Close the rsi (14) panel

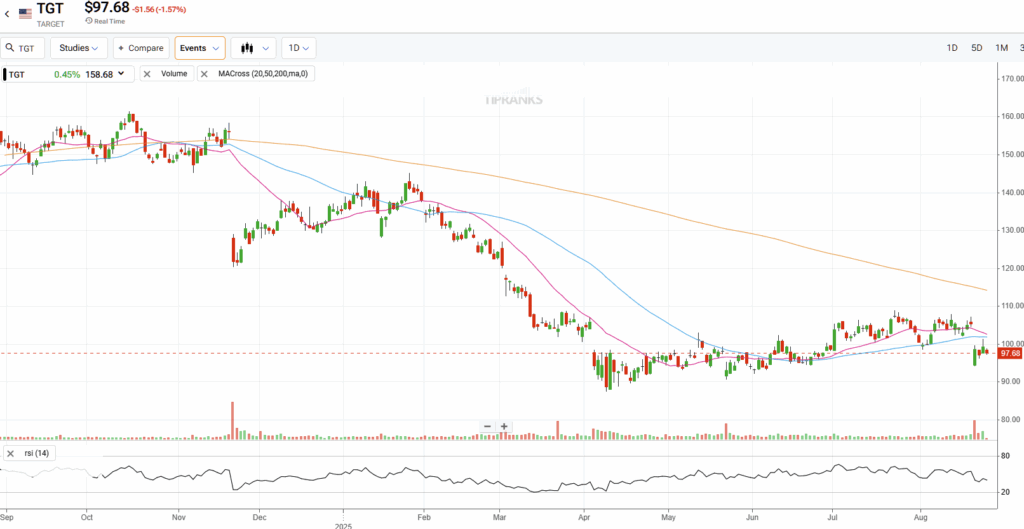[x=10, y=453]
